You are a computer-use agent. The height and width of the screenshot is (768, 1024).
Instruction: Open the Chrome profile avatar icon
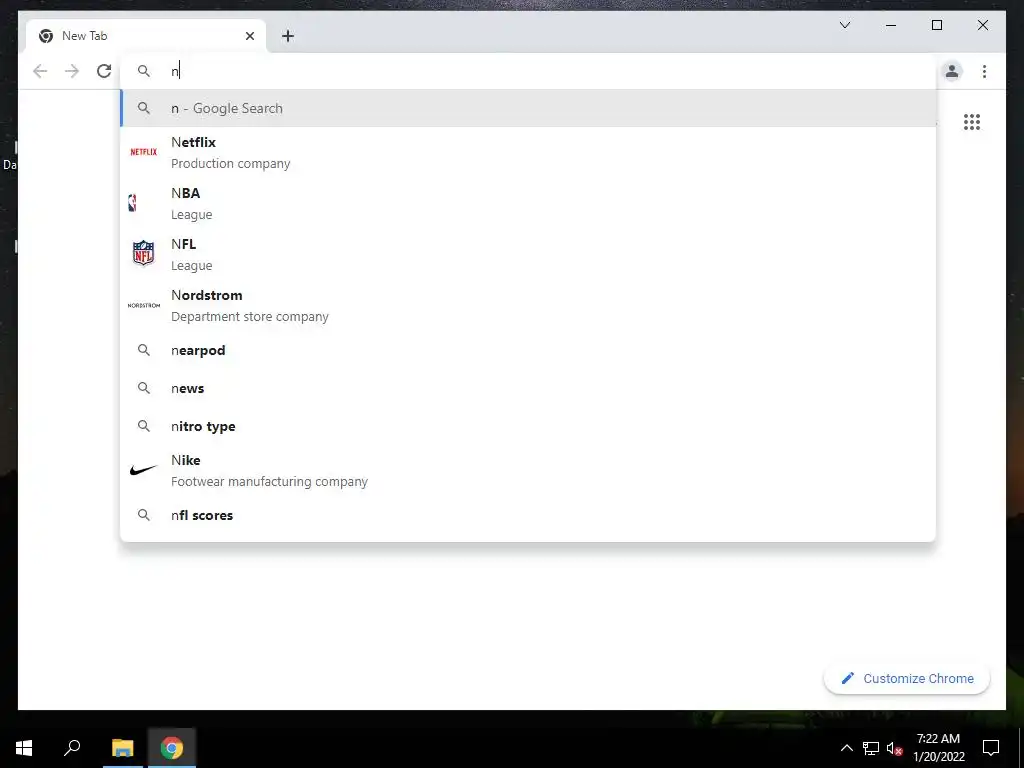pos(952,71)
